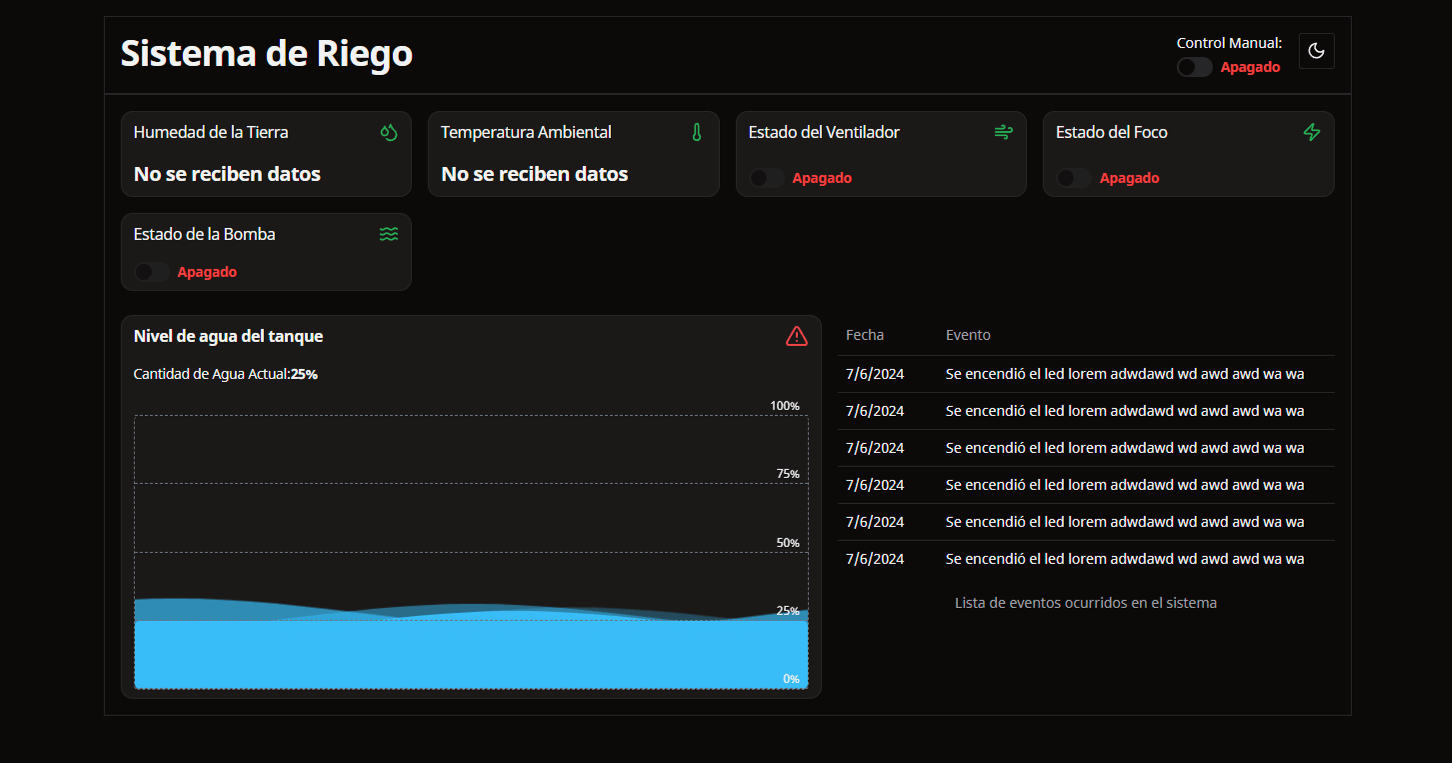Click the wind icon on Estado del Ventilador card
The image size is (1452, 763).
pyautogui.click(x=1004, y=132)
